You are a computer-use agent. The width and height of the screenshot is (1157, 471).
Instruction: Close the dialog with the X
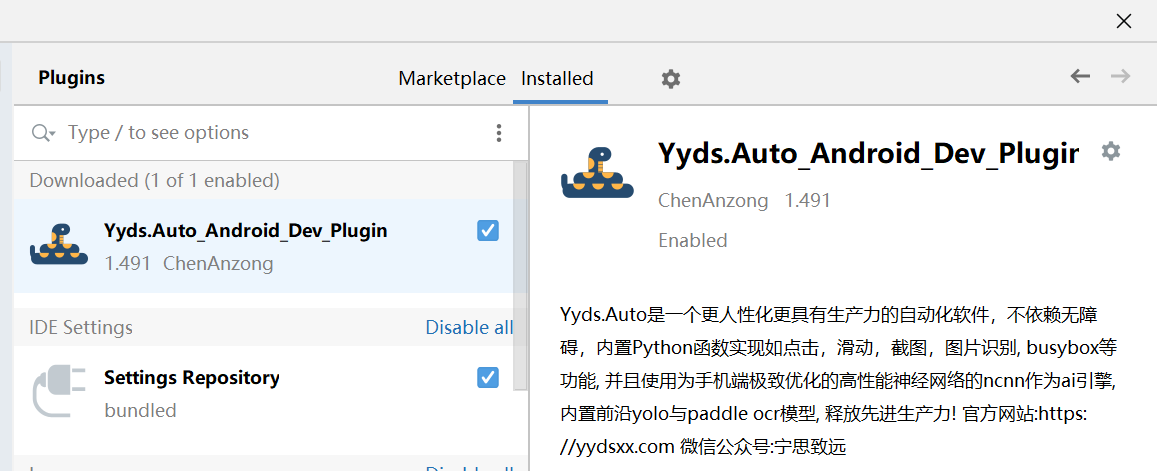tap(1124, 21)
